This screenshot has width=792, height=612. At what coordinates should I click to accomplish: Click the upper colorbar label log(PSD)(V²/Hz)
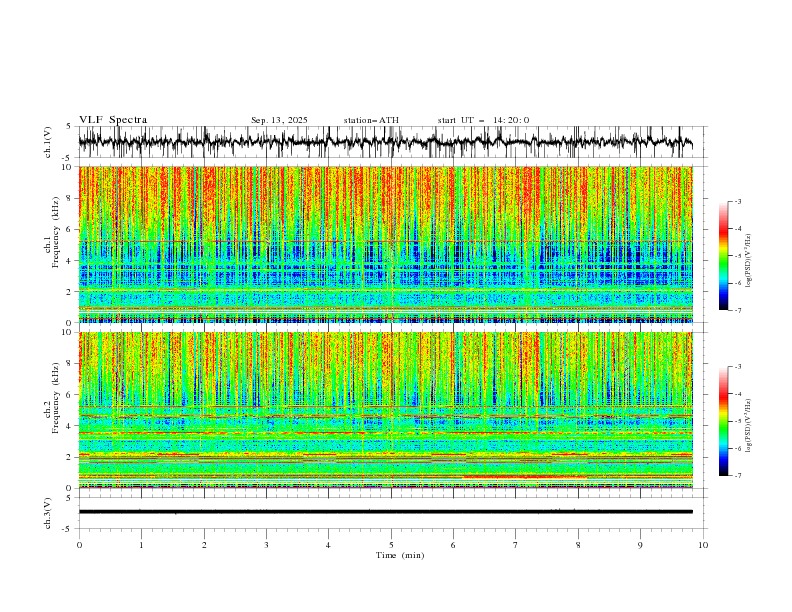click(749, 261)
